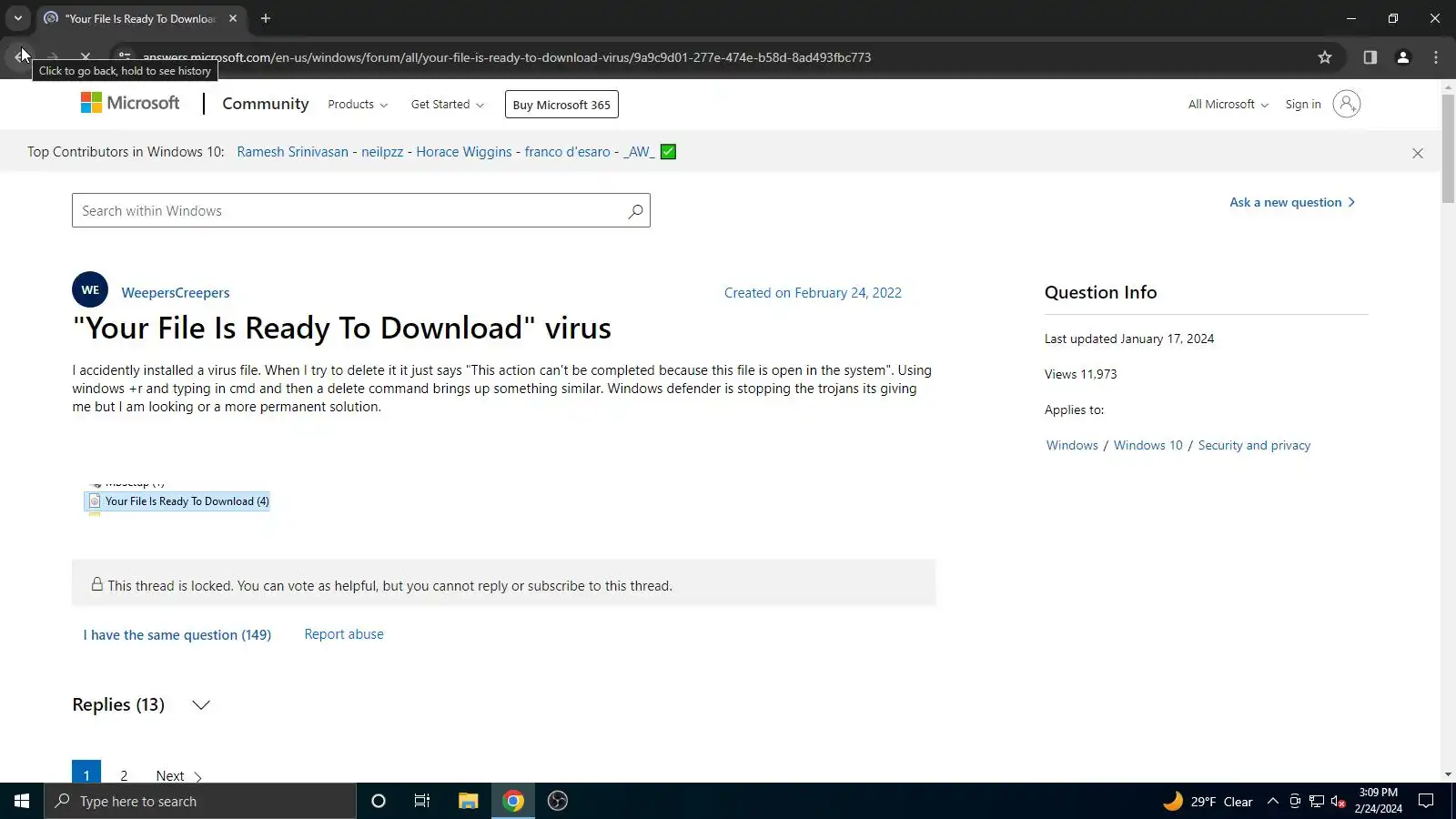Open the Windows category link
Screen dimensions: 1456x819
[1072, 446]
